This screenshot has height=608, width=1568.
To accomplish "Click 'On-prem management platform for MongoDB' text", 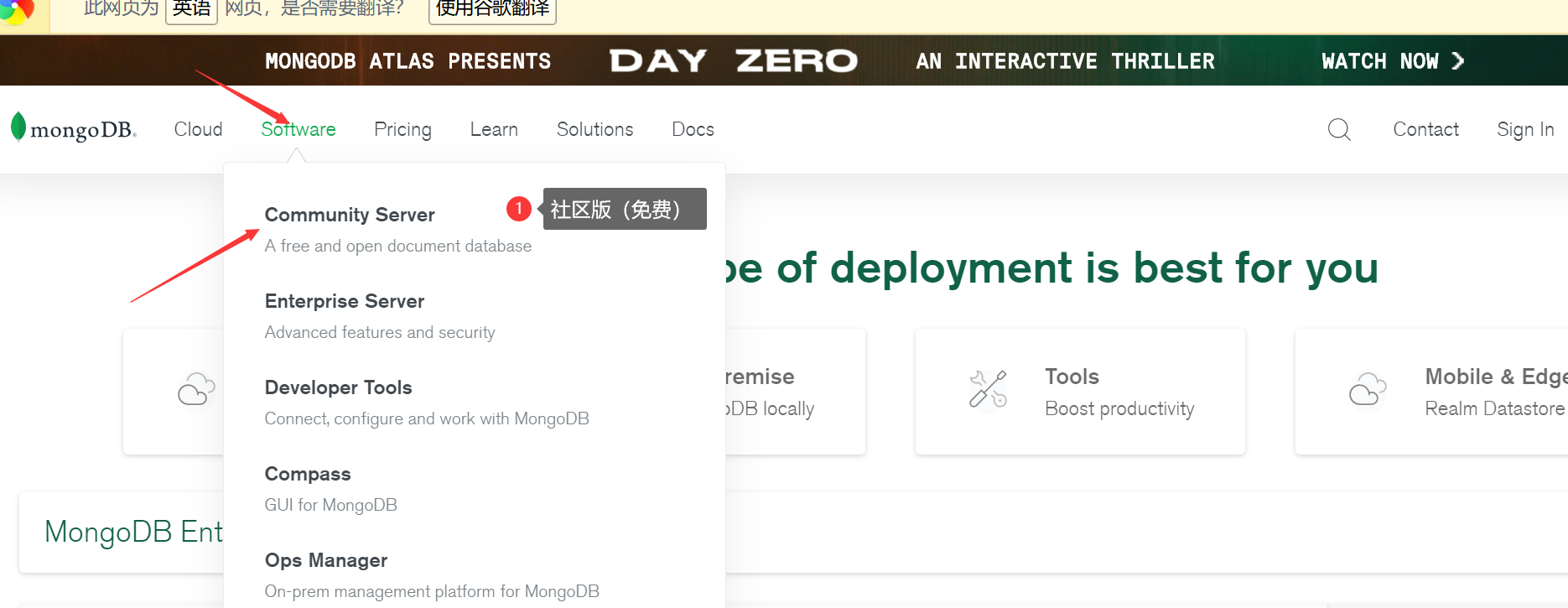I will [x=432, y=591].
